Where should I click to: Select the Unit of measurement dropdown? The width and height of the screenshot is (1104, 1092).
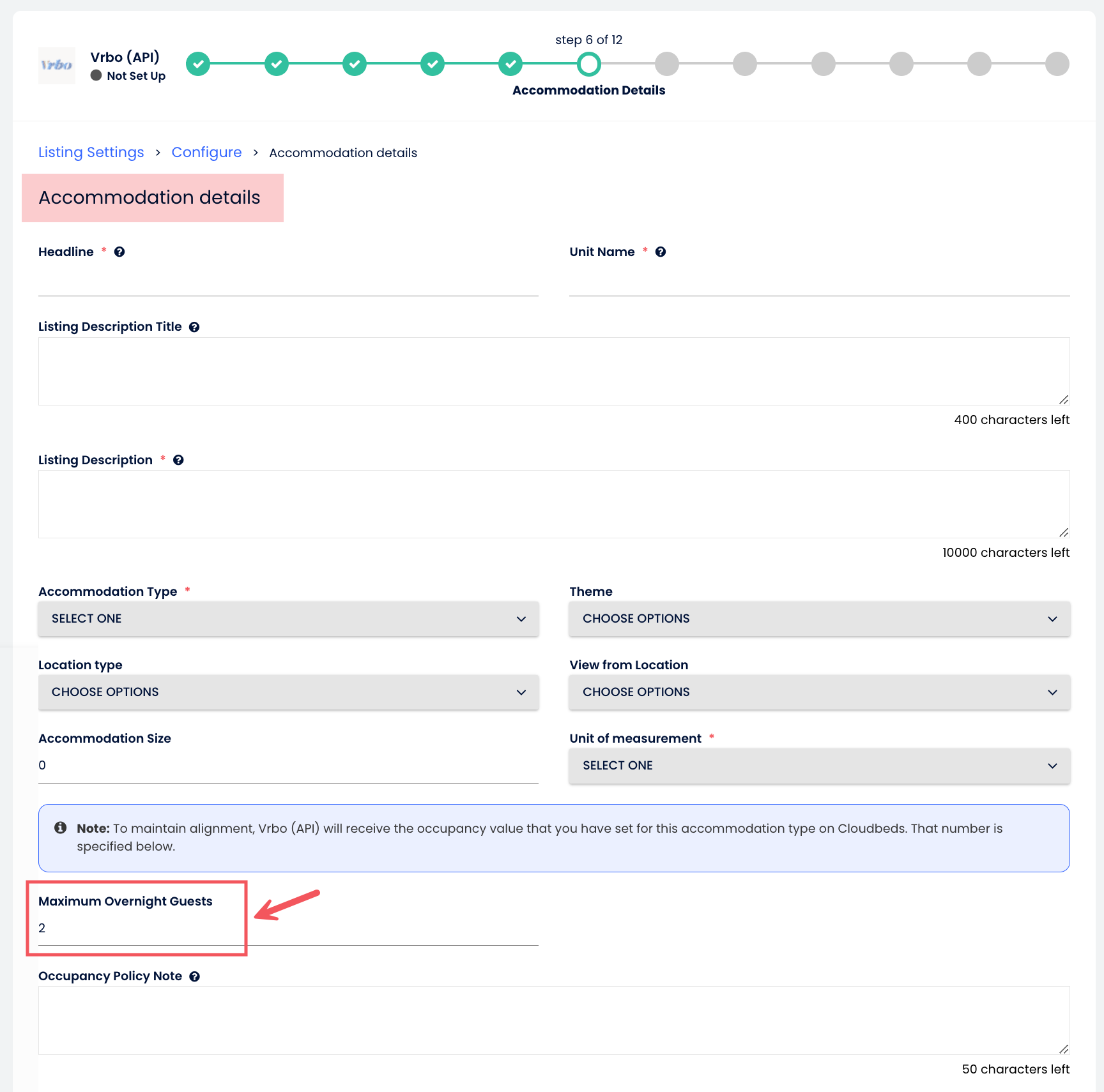819,766
